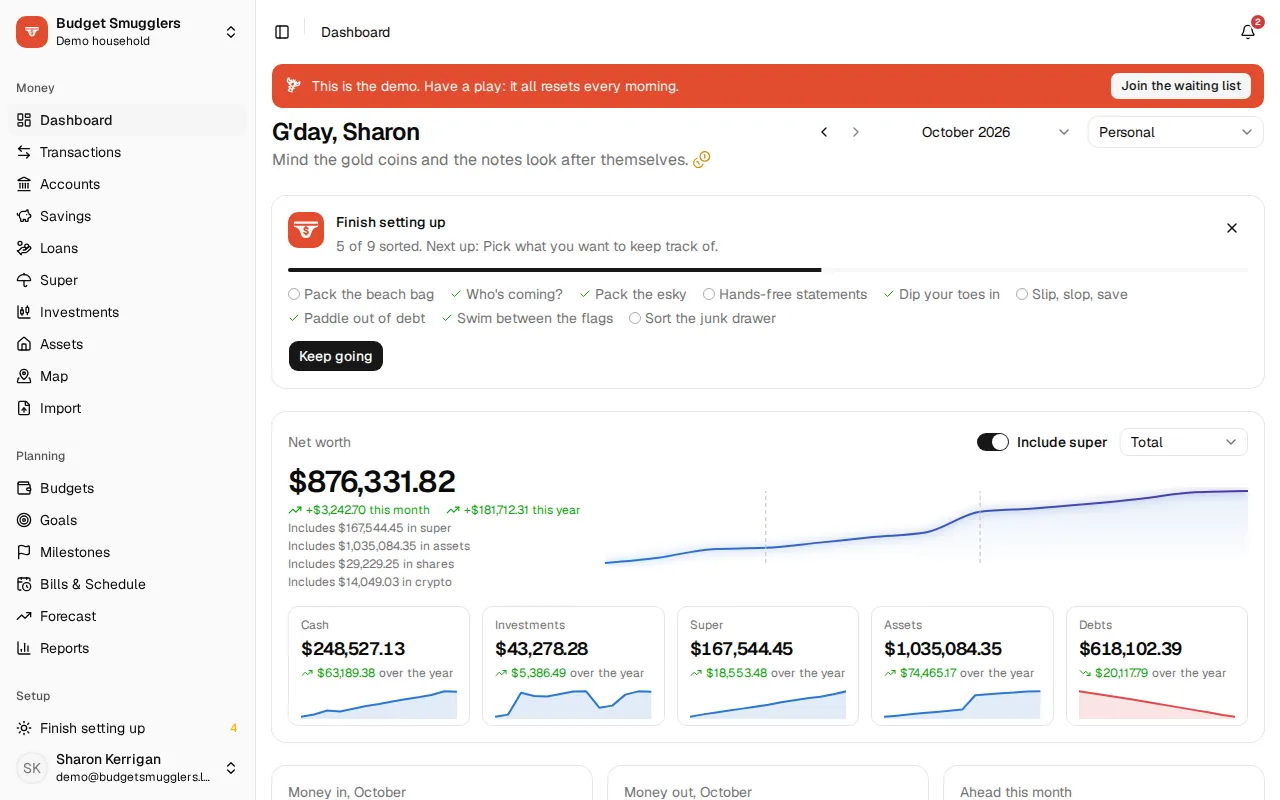Open Finish setting up in sidebar
Screen dimensions: 1280x800
tap(128, 728)
